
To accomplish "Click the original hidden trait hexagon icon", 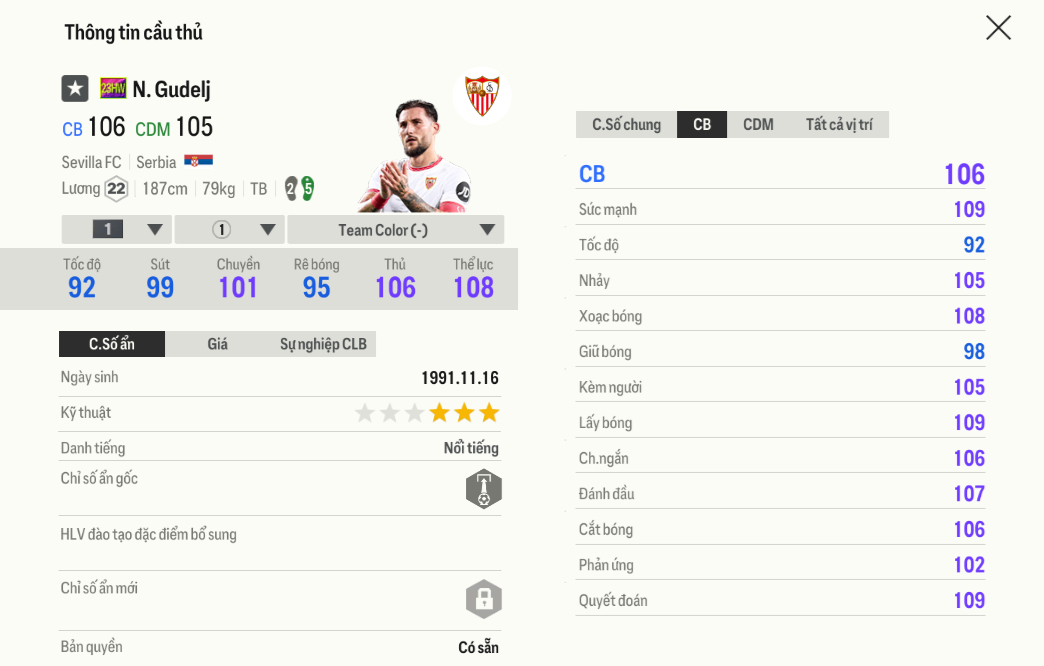I will click(483, 489).
